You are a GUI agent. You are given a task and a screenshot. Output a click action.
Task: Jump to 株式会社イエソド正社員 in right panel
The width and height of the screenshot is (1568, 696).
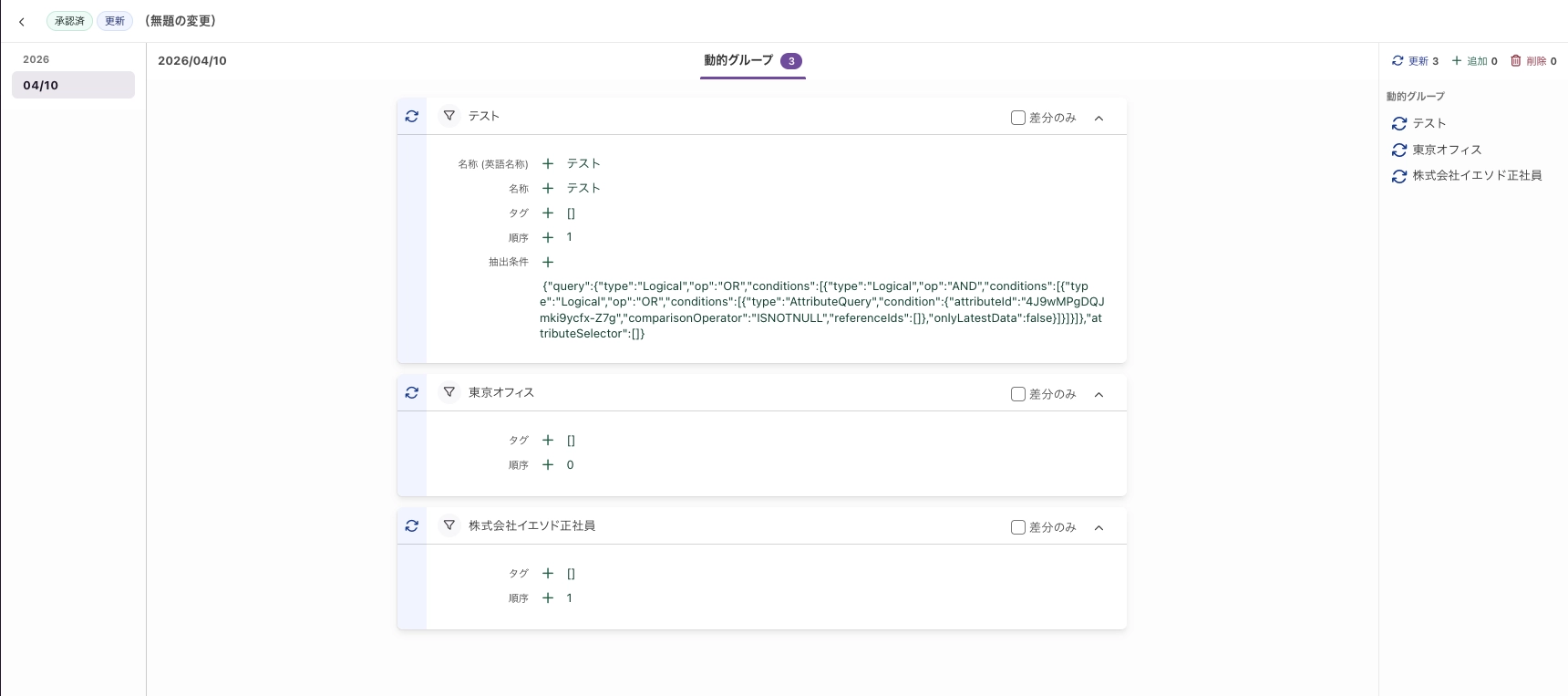click(x=1477, y=176)
